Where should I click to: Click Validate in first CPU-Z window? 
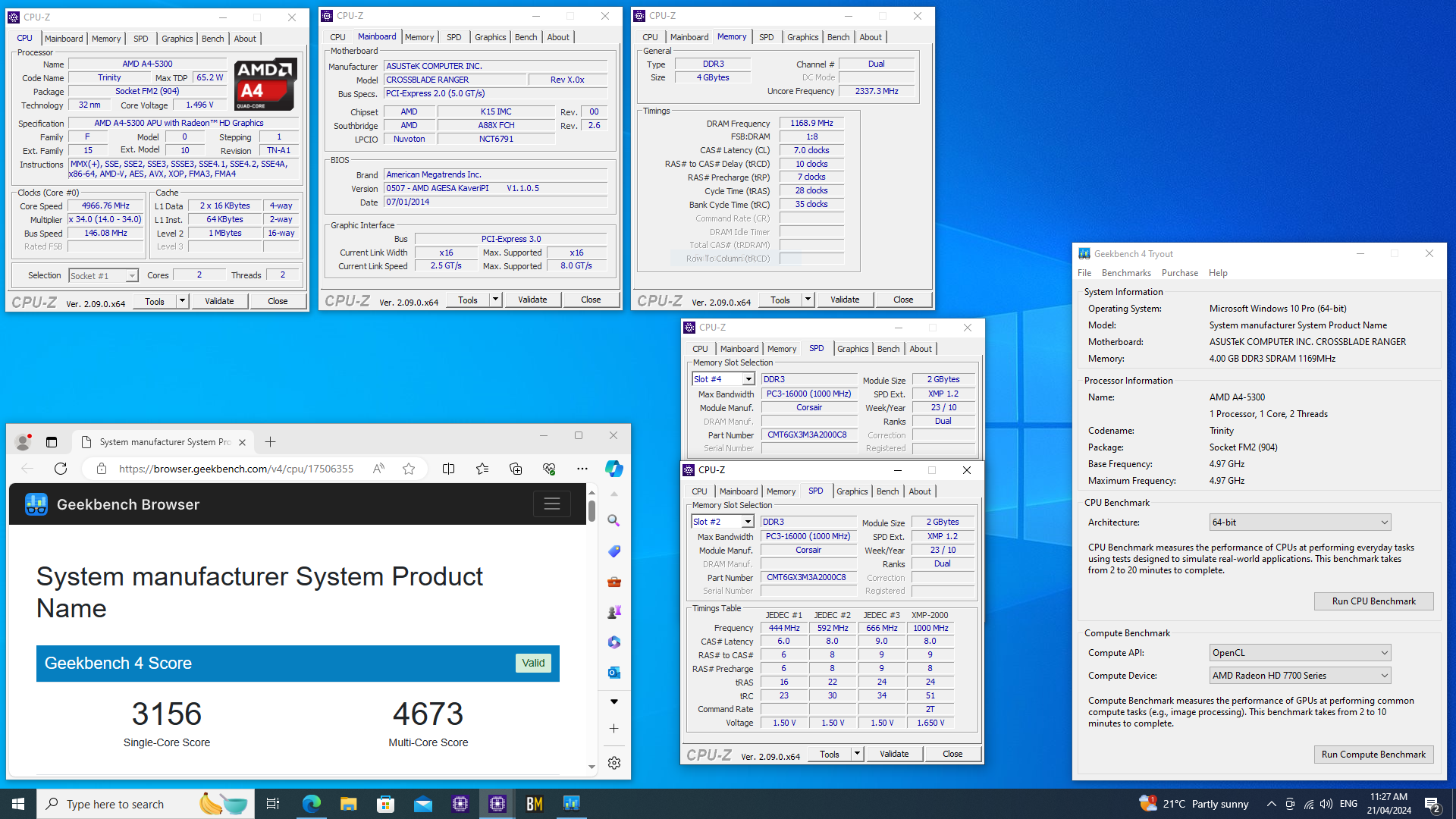pyautogui.click(x=219, y=301)
